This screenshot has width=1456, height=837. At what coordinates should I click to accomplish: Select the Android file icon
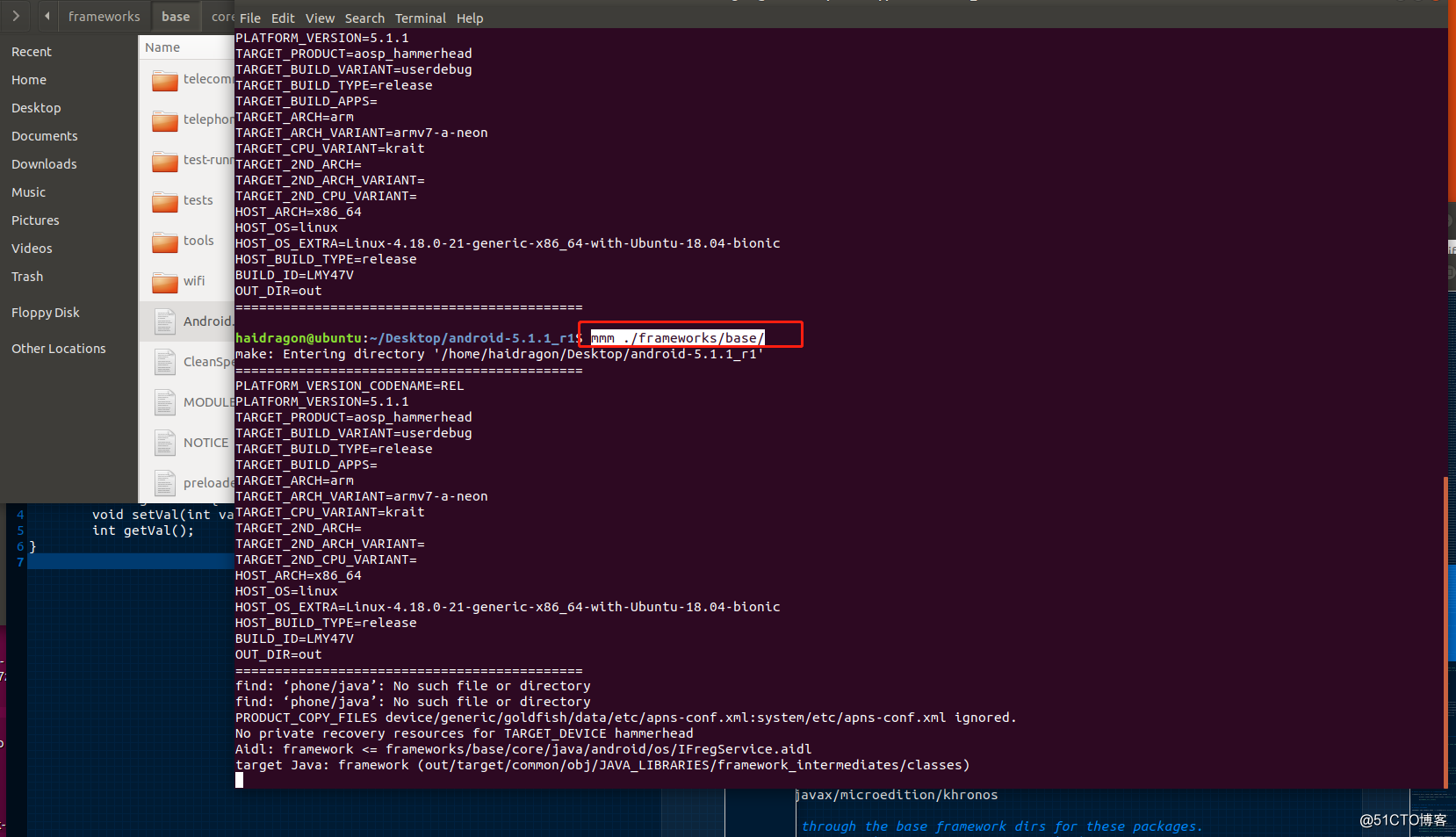coord(164,321)
